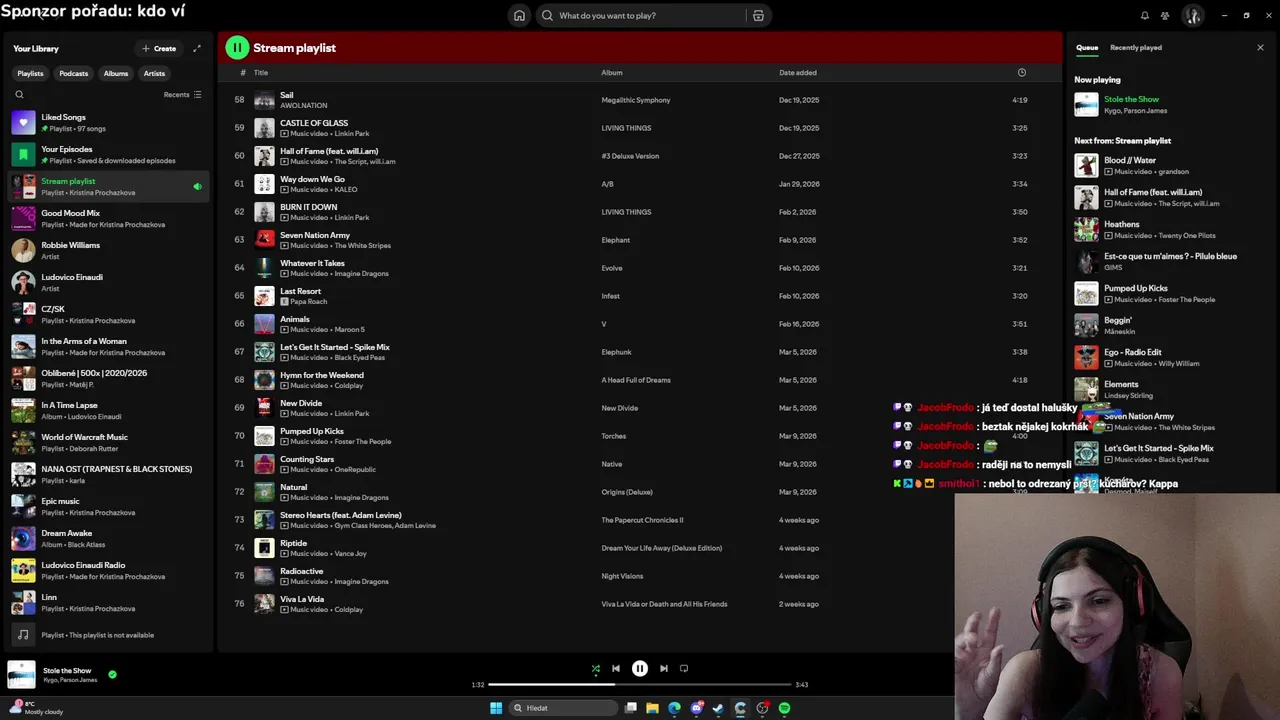
Task: Open 'Stole the Show' in Now playing queue
Action: click(x=1165, y=105)
